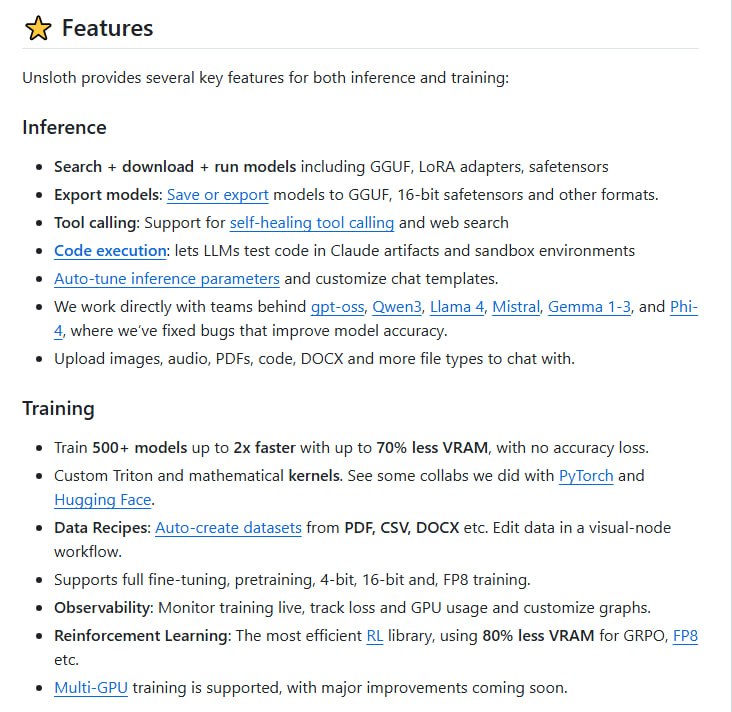The image size is (732, 712).
Task: Follow the Auto-create datasets link
Action: (x=228, y=528)
